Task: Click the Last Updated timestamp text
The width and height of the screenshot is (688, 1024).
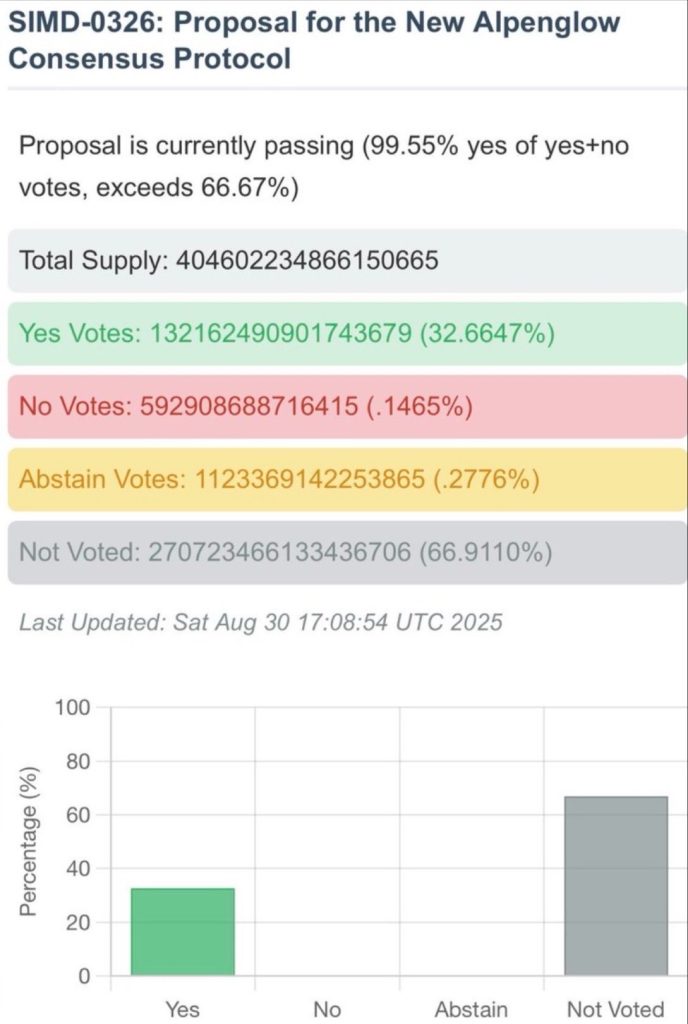Action: [261, 622]
